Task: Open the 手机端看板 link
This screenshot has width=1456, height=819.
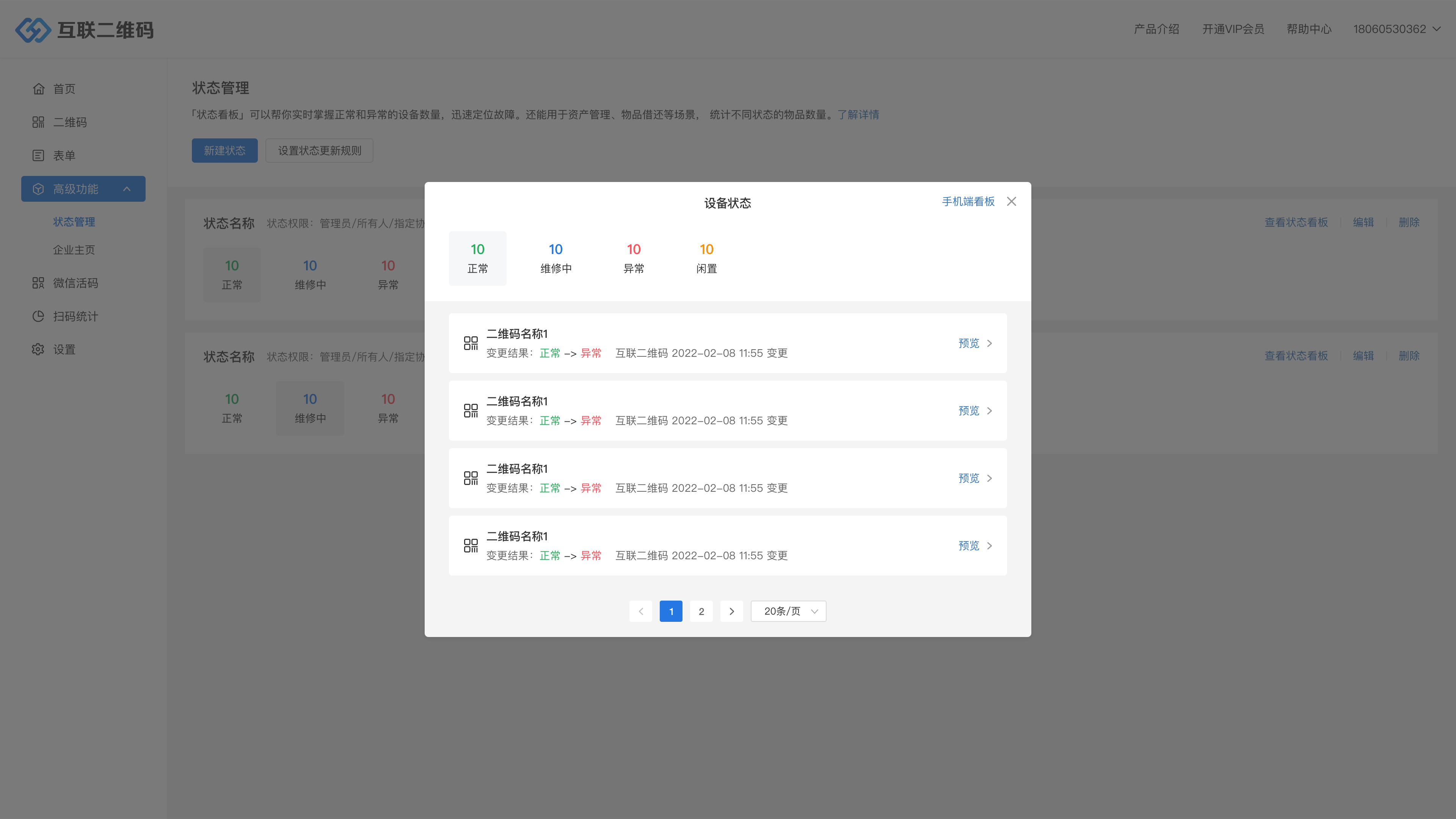Action: point(968,202)
